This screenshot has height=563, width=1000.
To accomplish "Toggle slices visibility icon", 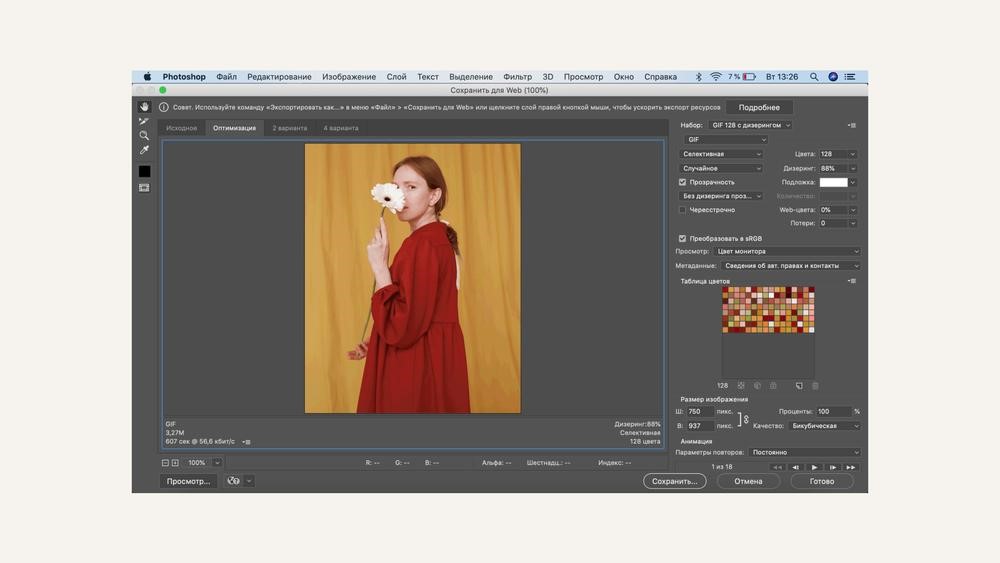I will point(144,188).
